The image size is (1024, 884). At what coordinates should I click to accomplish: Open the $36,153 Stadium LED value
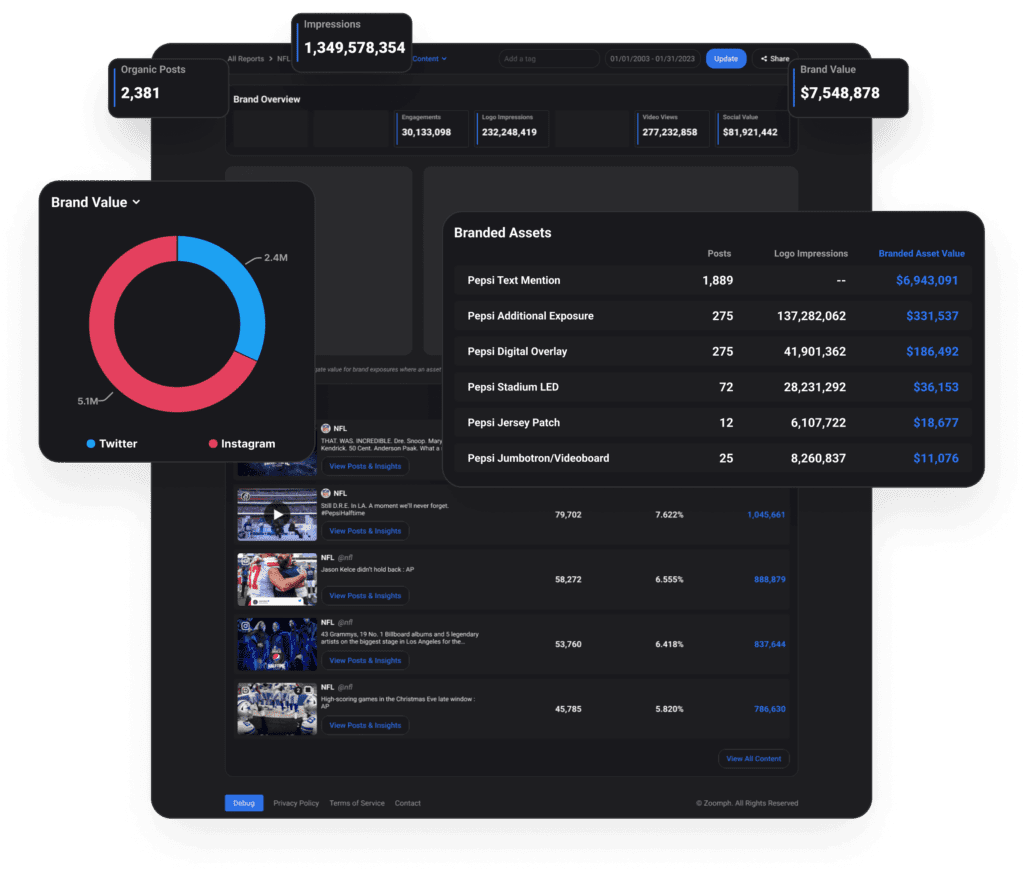936,387
